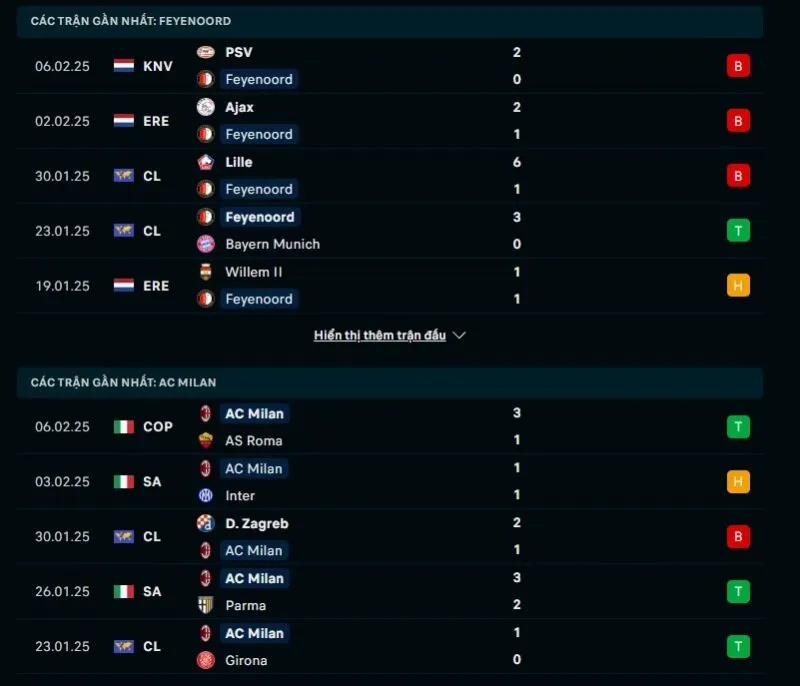
Task: Expand the AC Milan vs Inter match row
Action: click(400, 481)
